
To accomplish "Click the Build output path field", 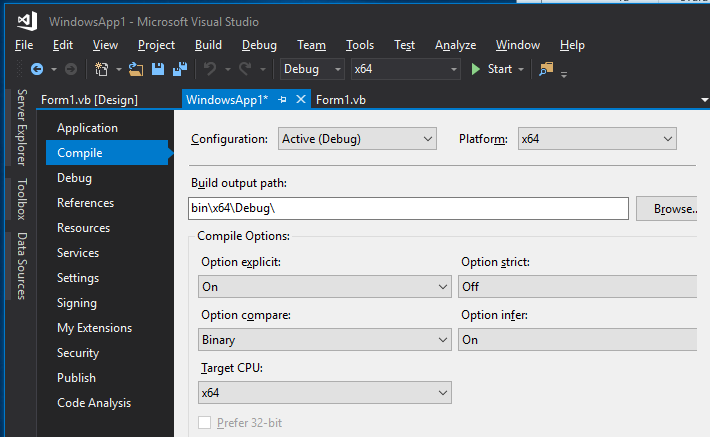I will coord(408,209).
